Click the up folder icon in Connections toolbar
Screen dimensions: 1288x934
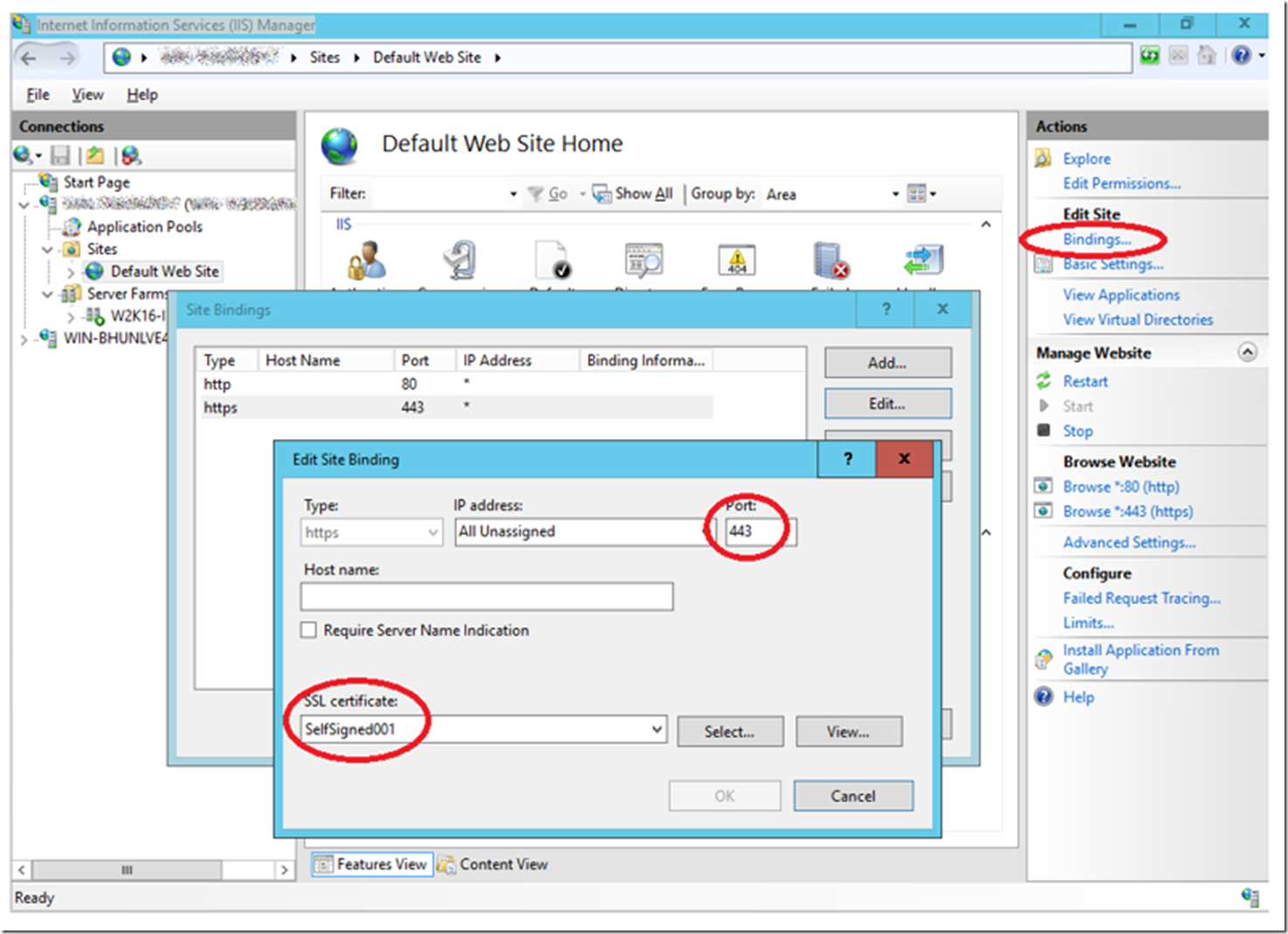(95, 155)
